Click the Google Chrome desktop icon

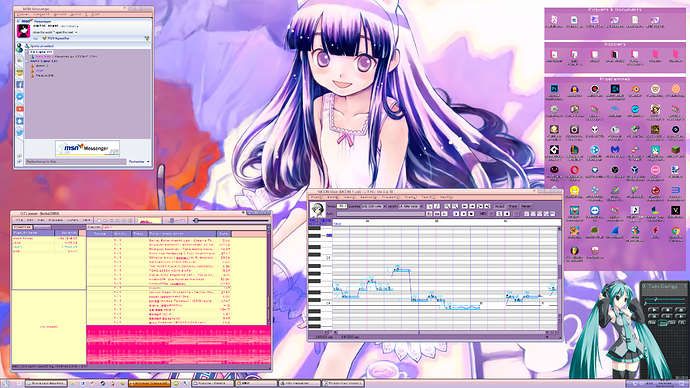675,231
